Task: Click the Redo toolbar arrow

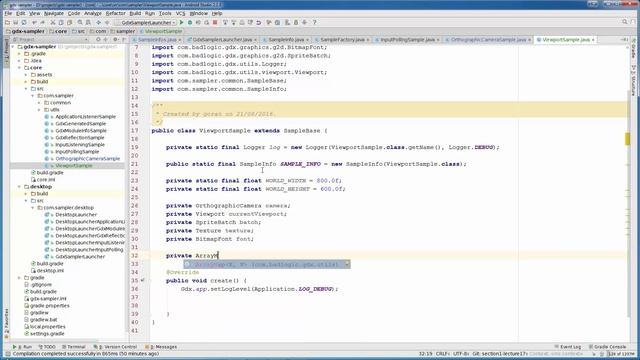Action: [x=42, y=22]
